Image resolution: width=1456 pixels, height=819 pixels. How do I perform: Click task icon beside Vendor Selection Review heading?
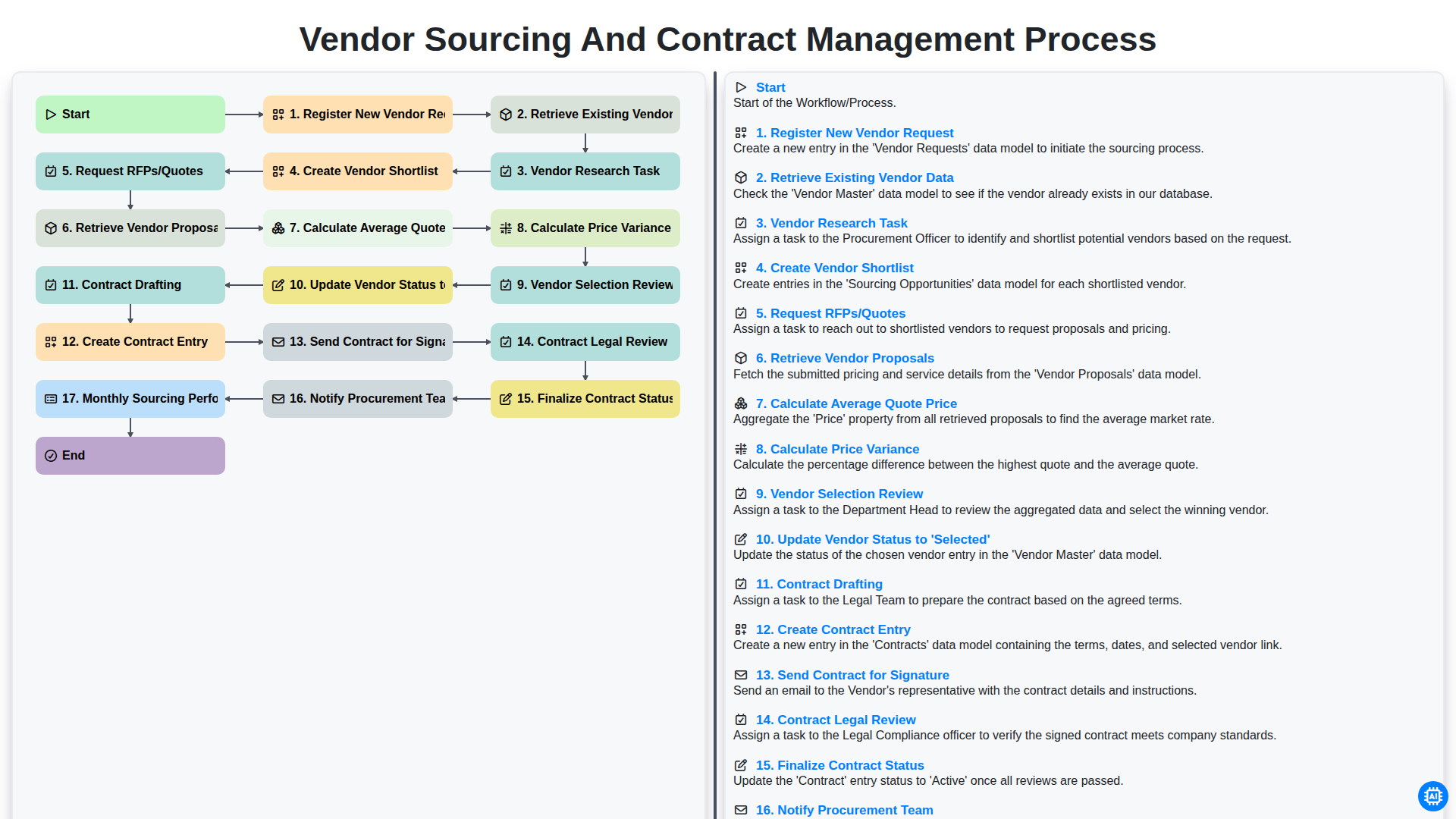tap(741, 494)
